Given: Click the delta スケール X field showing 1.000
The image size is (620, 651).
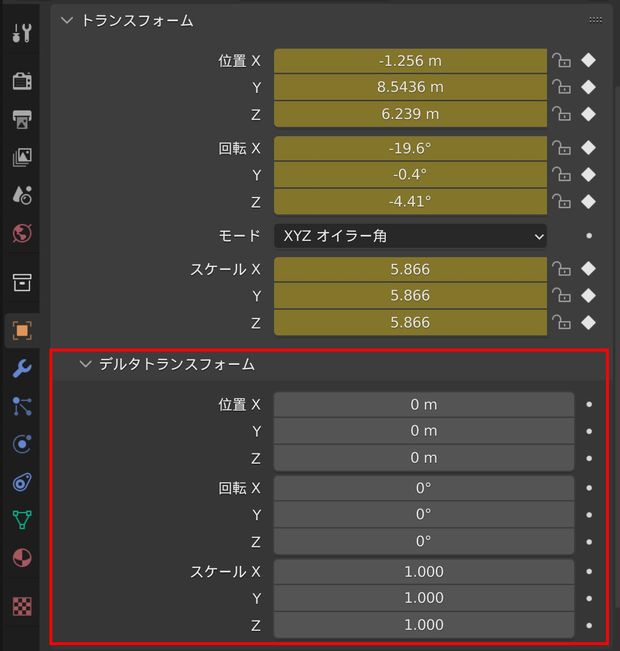Looking at the screenshot, I should click(x=424, y=572).
